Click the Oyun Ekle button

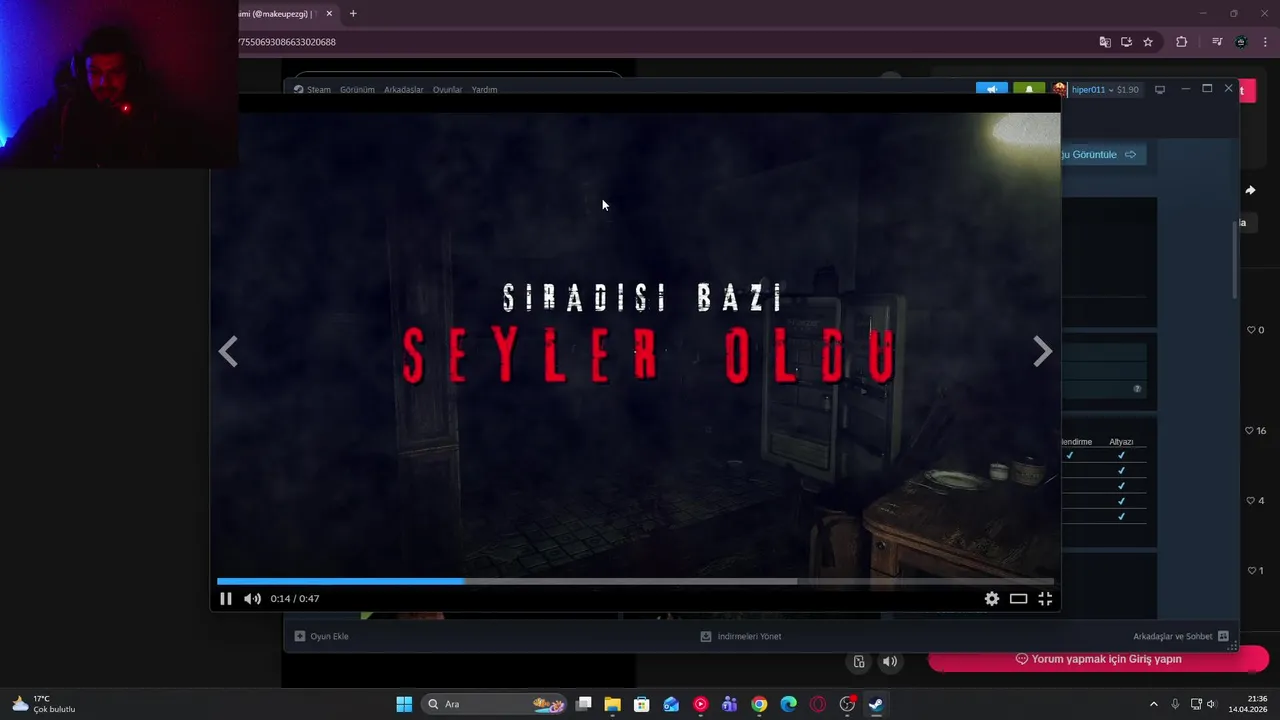pyautogui.click(x=321, y=636)
